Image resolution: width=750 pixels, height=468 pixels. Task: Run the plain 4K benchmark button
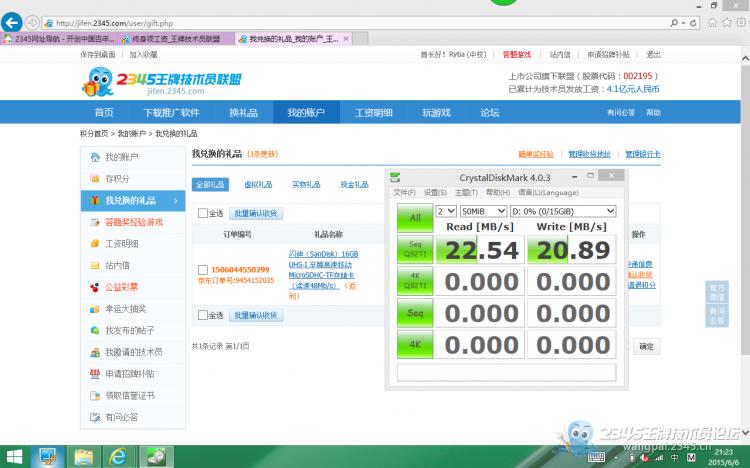(x=415, y=344)
